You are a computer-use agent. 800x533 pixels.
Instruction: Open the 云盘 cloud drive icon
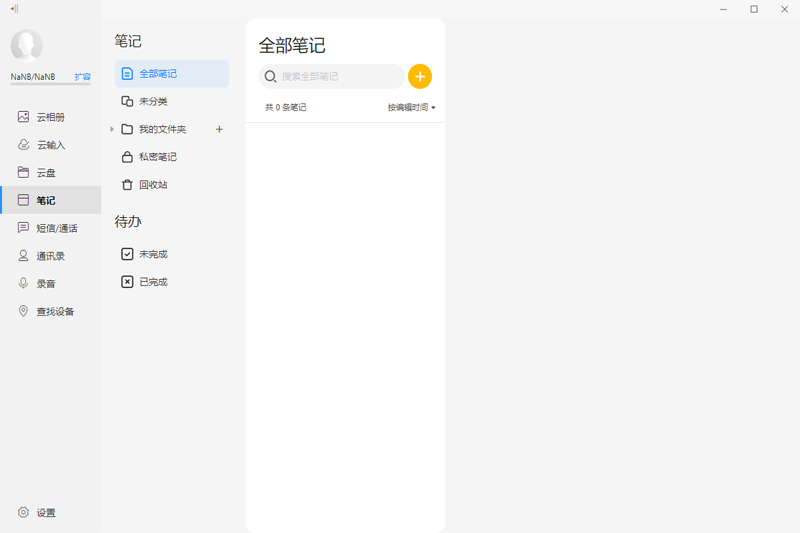pos(23,172)
